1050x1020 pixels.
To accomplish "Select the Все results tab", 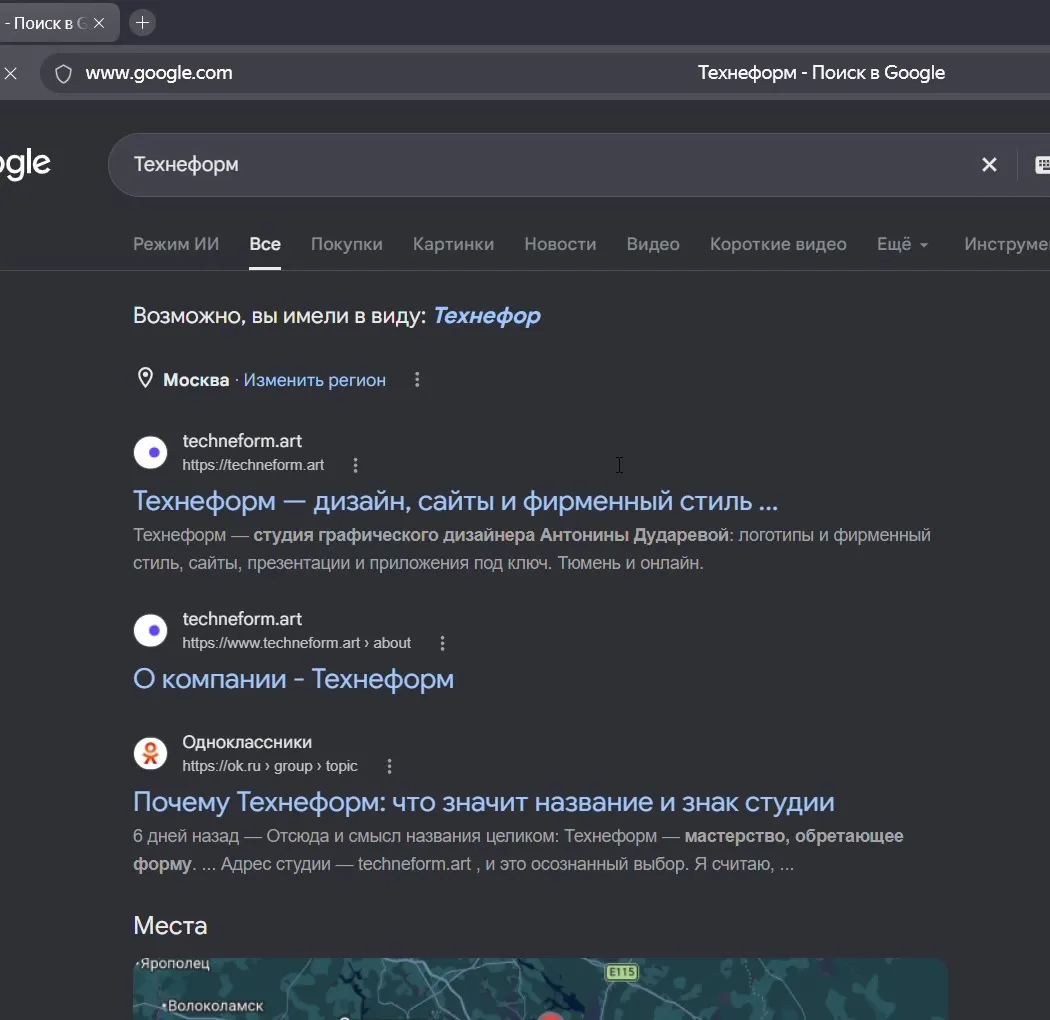I will pyautogui.click(x=265, y=244).
